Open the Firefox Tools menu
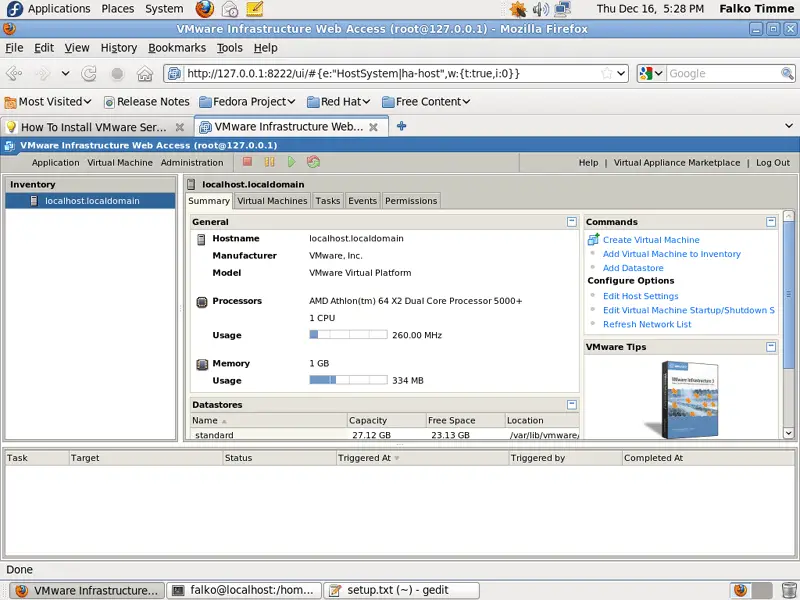Screen dimensions: 800x600 (x=230, y=47)
